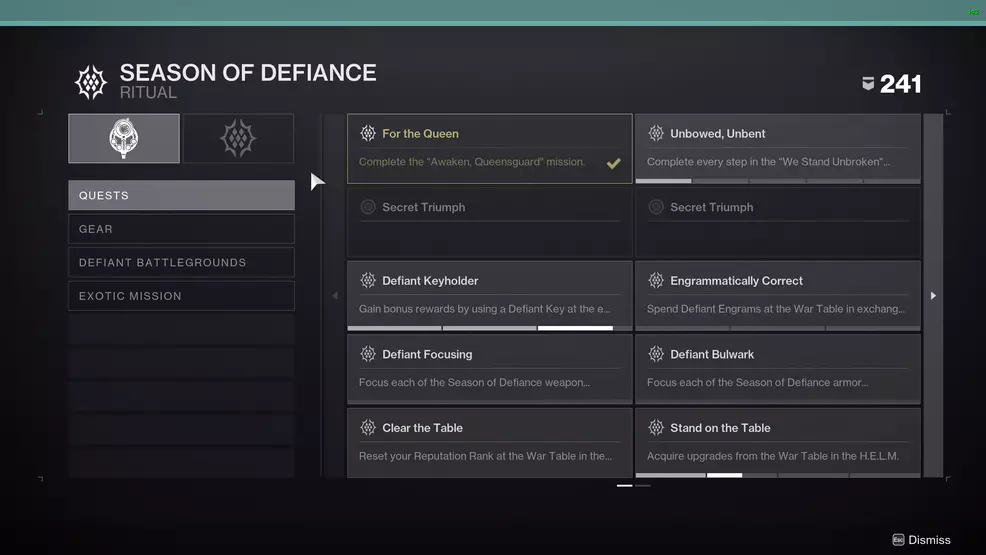Click the Season of Defiance header emblem

91,83
